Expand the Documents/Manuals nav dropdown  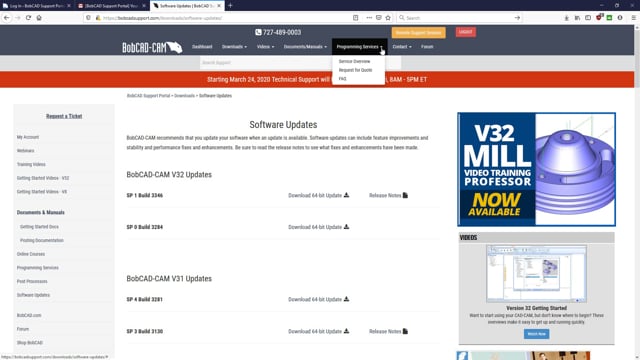(305, 47)
